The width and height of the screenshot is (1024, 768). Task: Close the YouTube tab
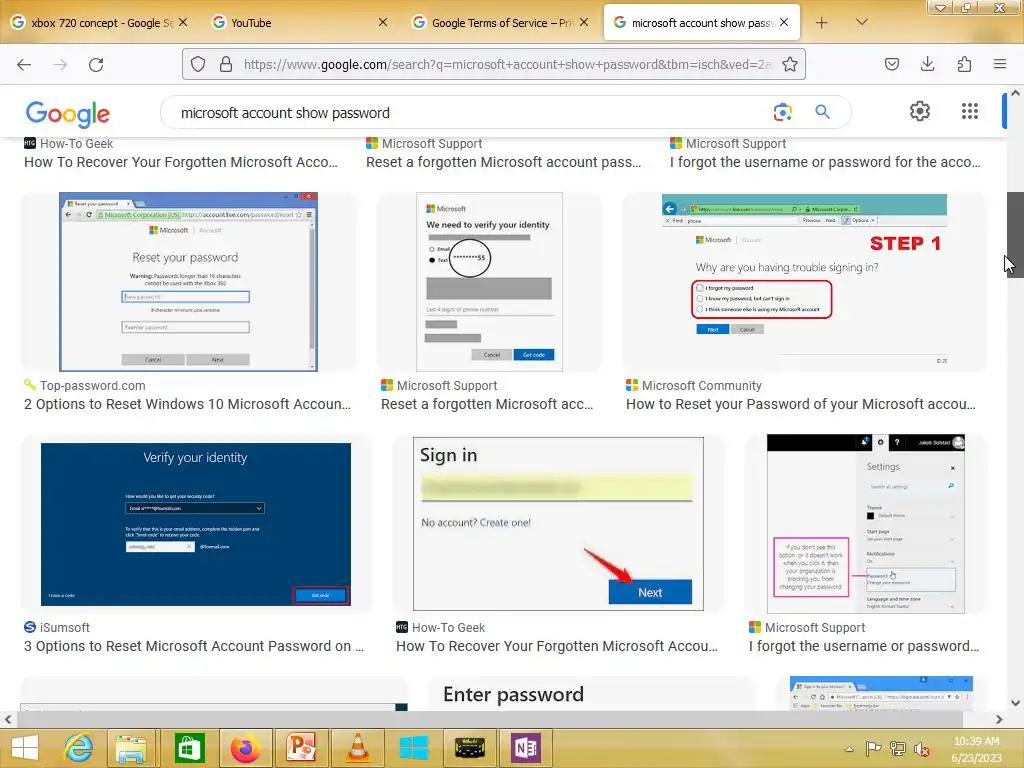coord(383,22)
